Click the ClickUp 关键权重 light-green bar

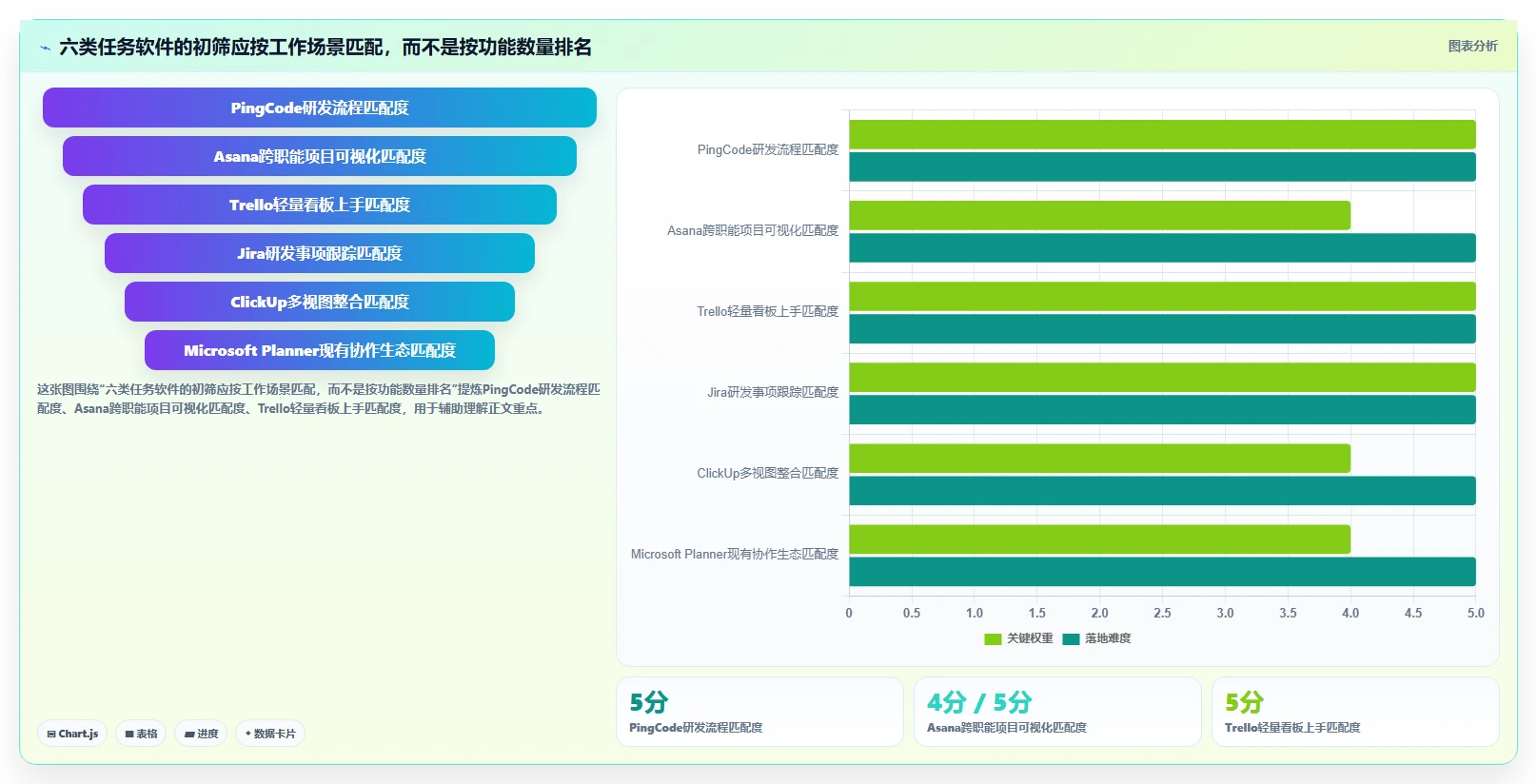point(1099,458)
